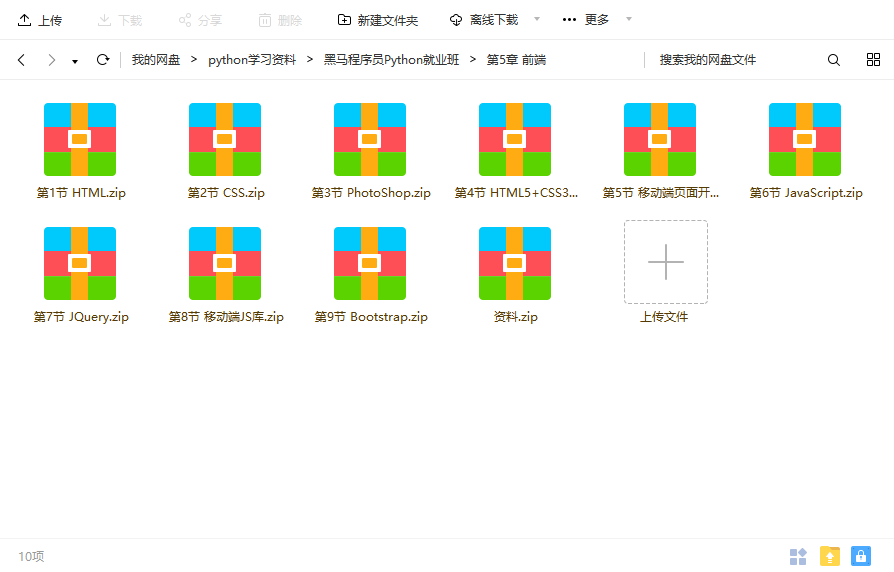Expand the 更多 dropdown arrow
The width and height of the screenshot is (894, 572).
[x=629, y=19]
